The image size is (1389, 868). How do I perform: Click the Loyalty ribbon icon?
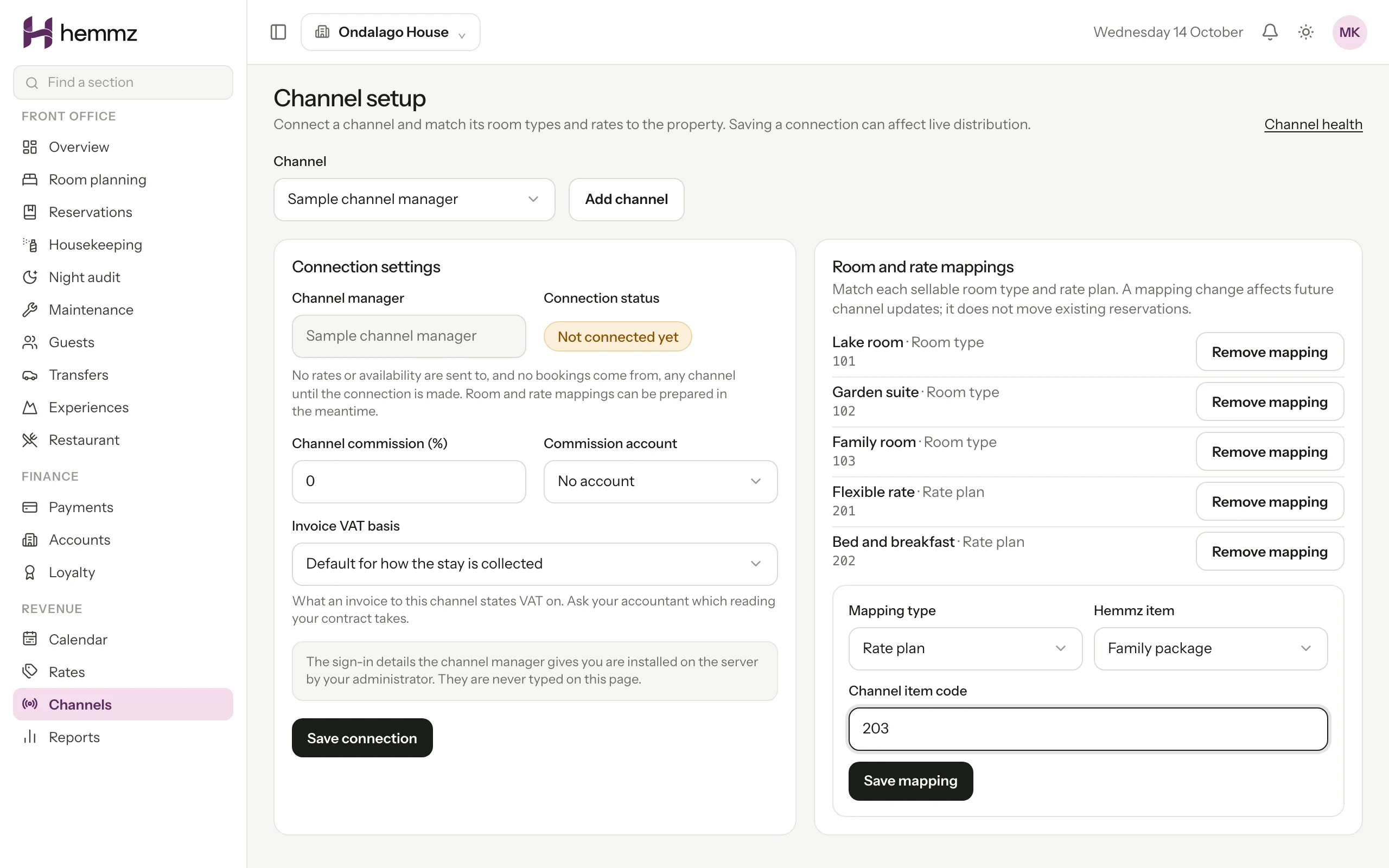(x=30, y=572)
